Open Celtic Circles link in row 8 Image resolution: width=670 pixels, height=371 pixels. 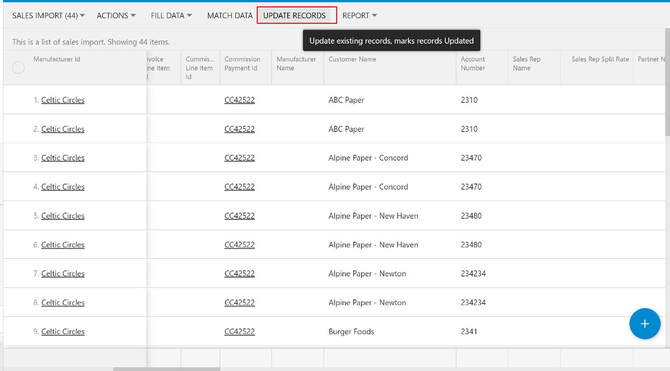click(x=62, y=303)
